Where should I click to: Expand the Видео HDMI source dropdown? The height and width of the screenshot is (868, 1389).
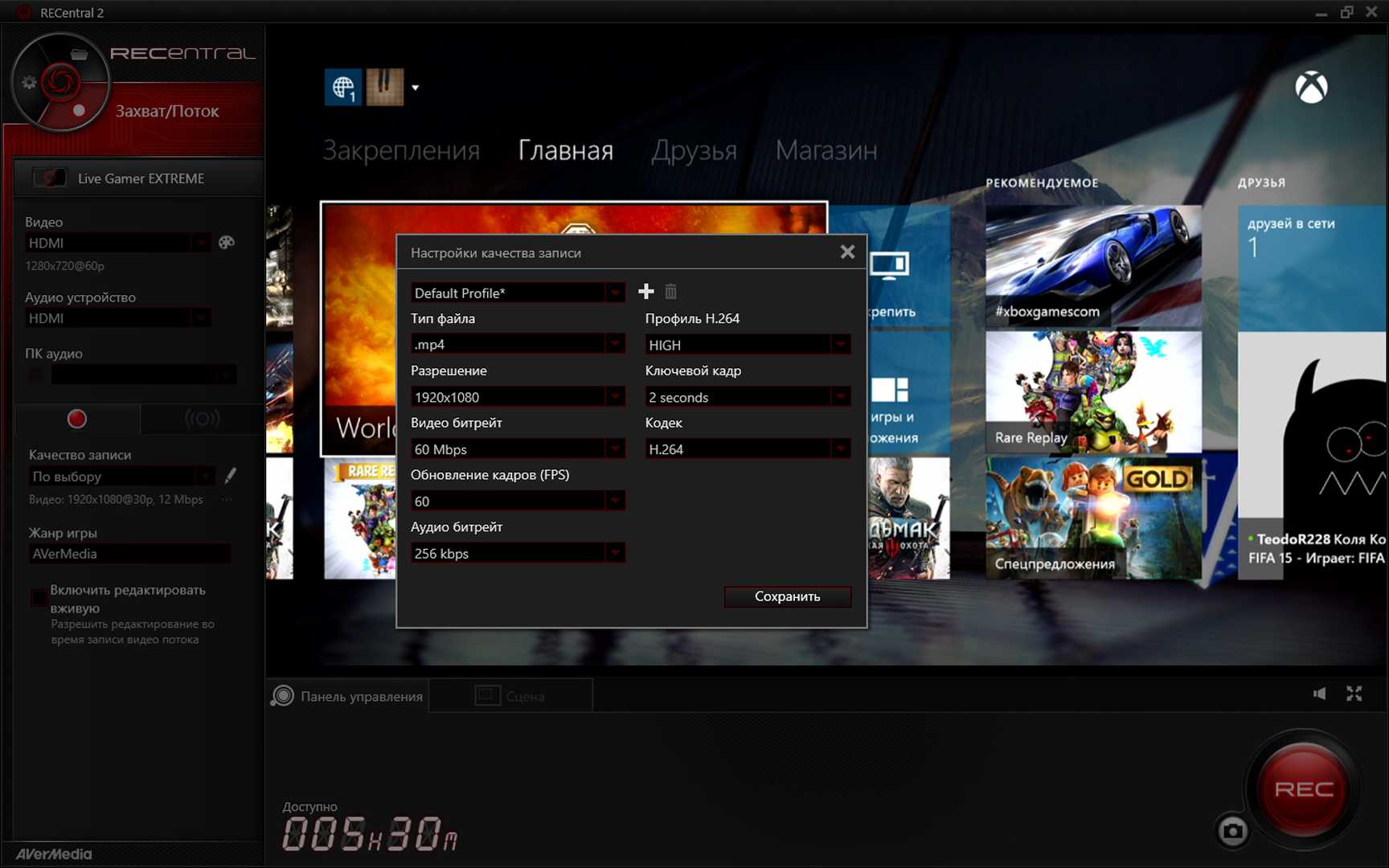click(x=200, y=243)
